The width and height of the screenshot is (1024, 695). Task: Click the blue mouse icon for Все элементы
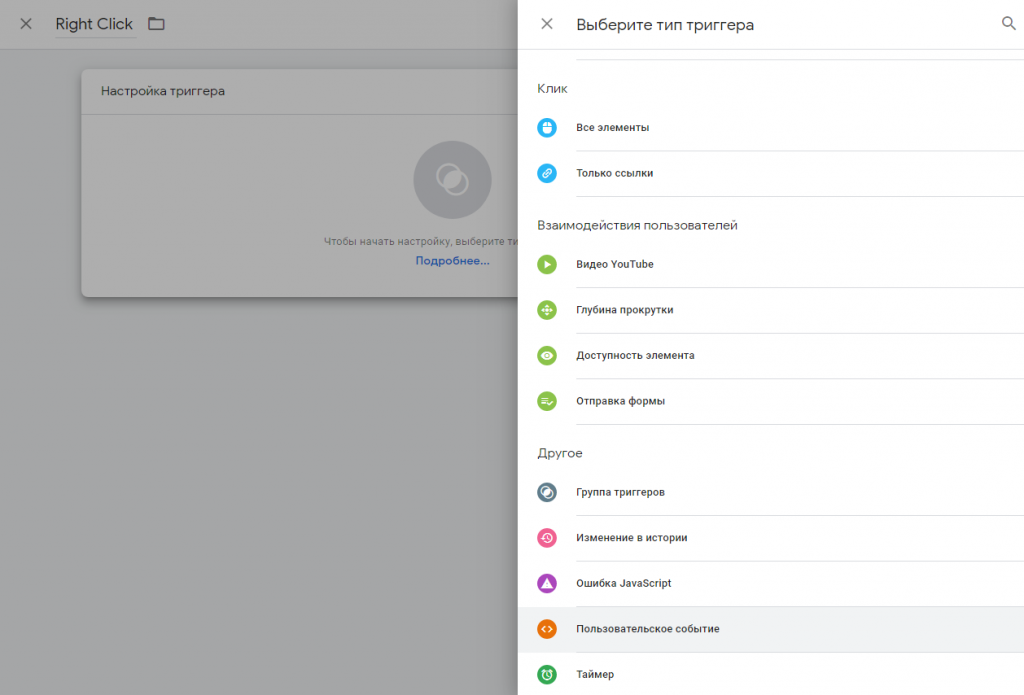tap(547, 128)
